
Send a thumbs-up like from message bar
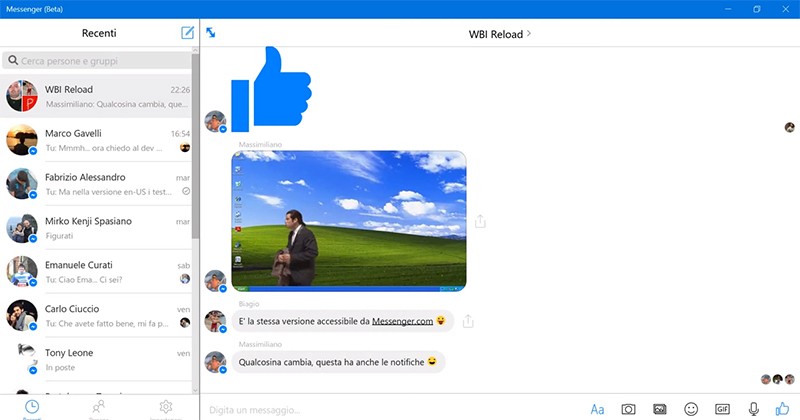[782, 408]
